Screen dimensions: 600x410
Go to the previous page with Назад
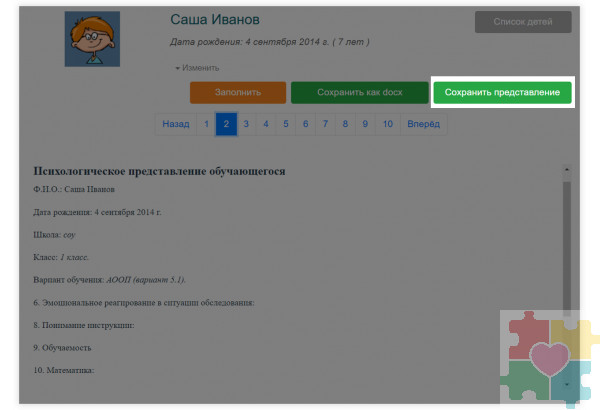[x=175, y=125]
